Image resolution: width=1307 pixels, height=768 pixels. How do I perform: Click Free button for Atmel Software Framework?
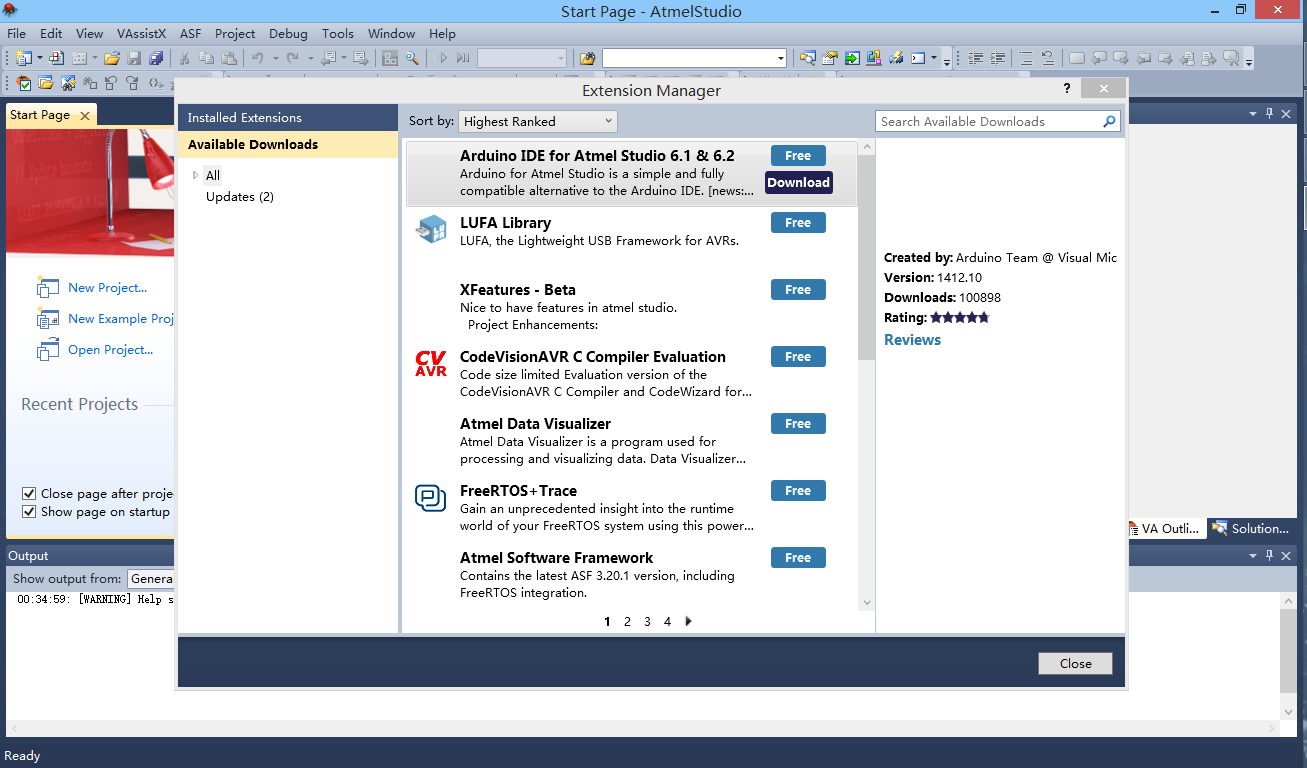coord(798,558)
